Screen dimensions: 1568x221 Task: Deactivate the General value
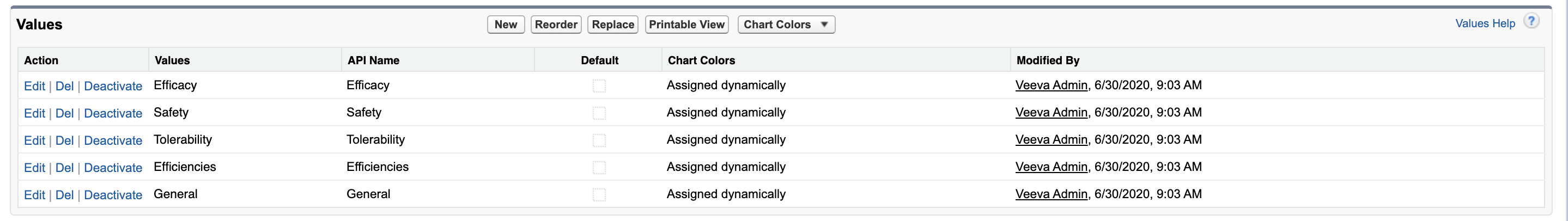(x=113, y=195)
